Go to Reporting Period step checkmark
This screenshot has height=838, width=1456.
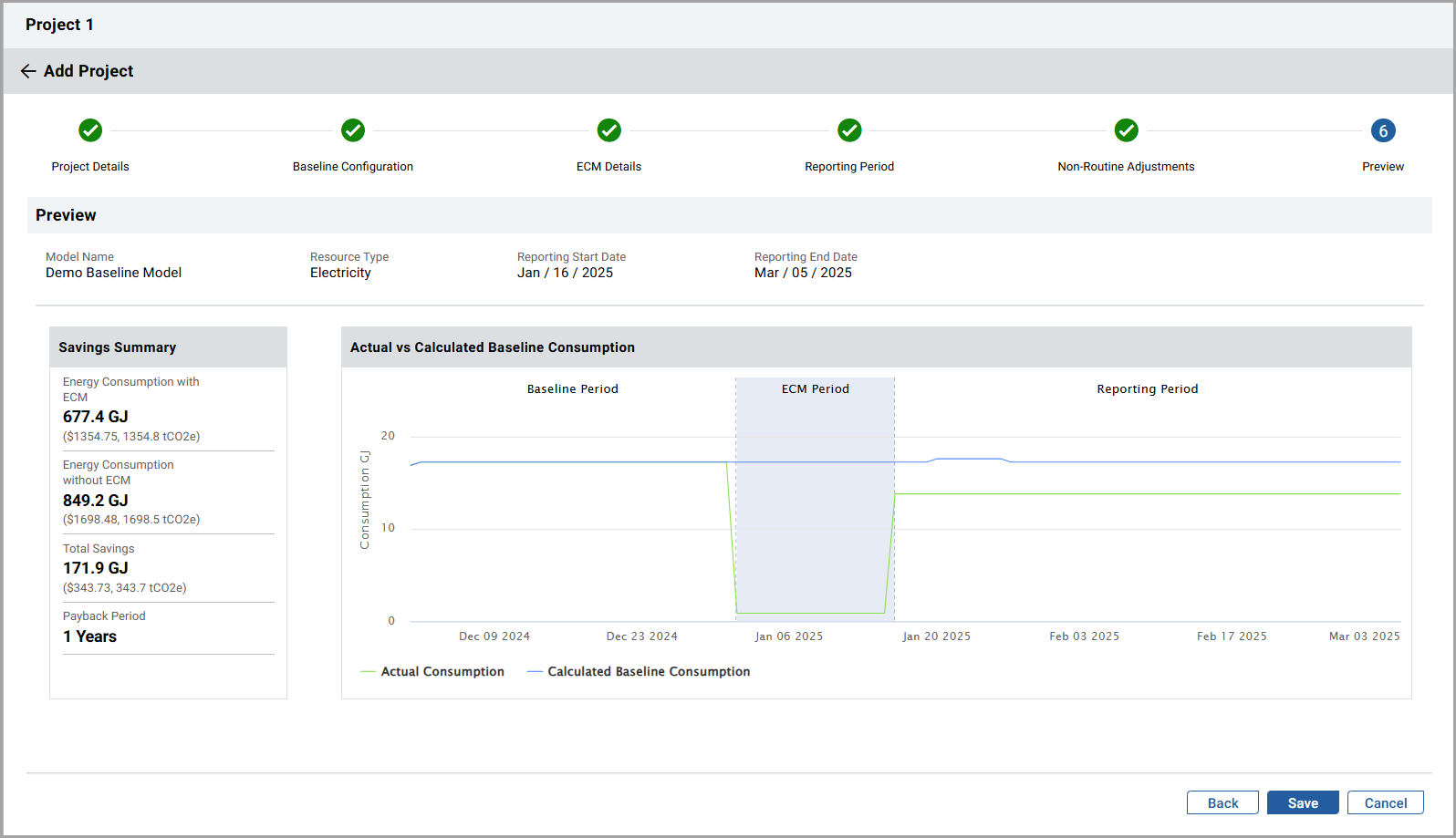(x=849, y=130)
